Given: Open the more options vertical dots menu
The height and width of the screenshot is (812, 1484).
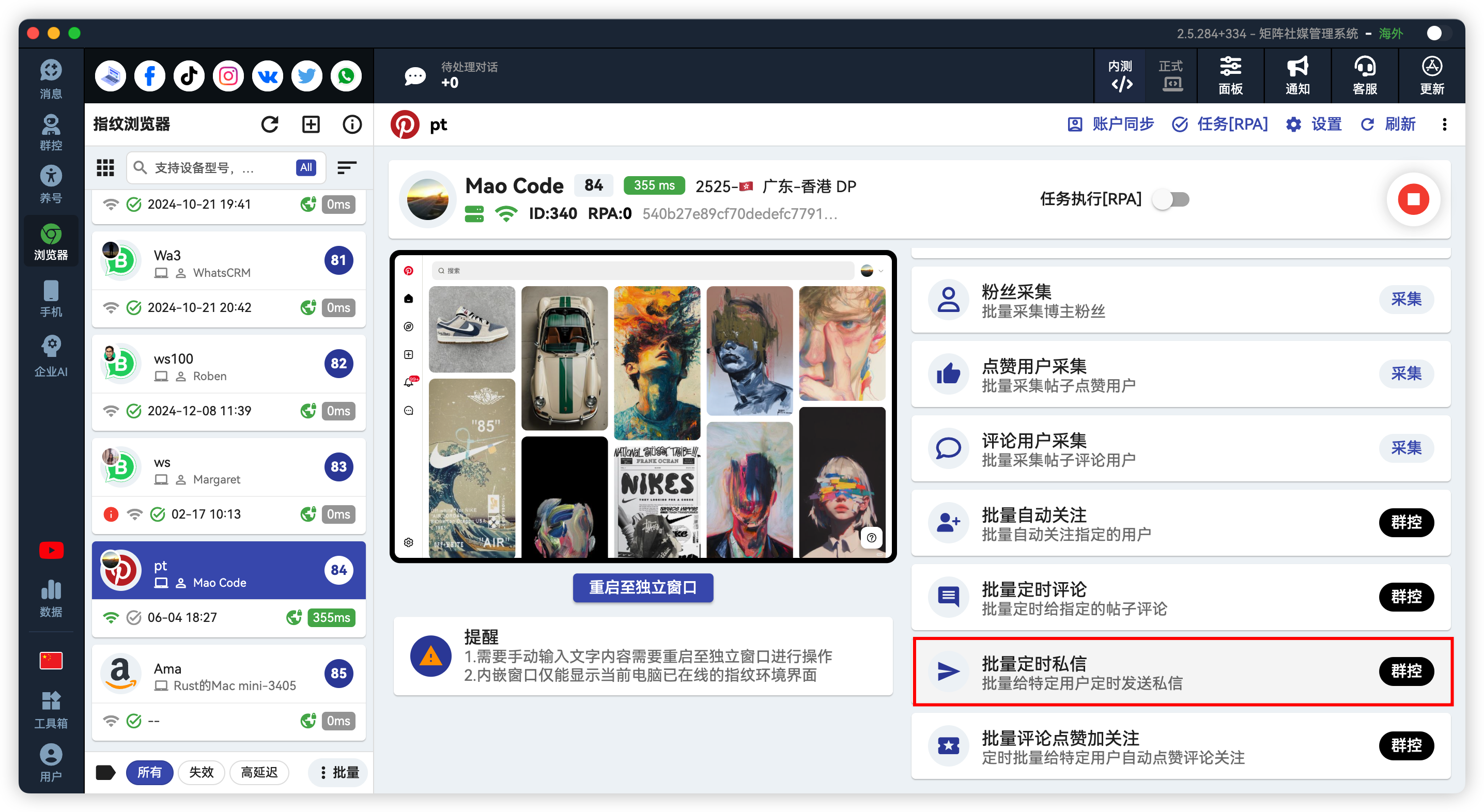Looking at the screenshot, I should pos(1444,124).
